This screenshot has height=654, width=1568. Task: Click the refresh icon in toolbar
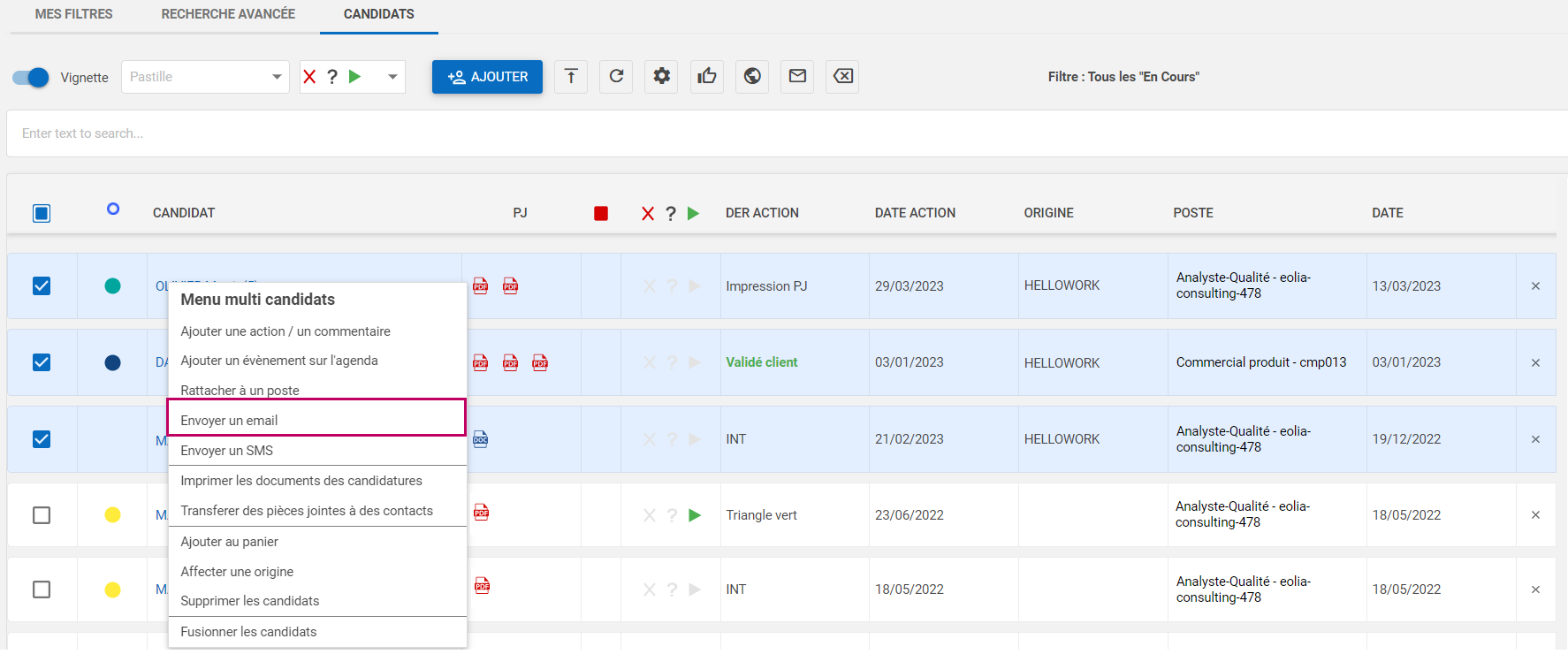(x=616, y=77)
